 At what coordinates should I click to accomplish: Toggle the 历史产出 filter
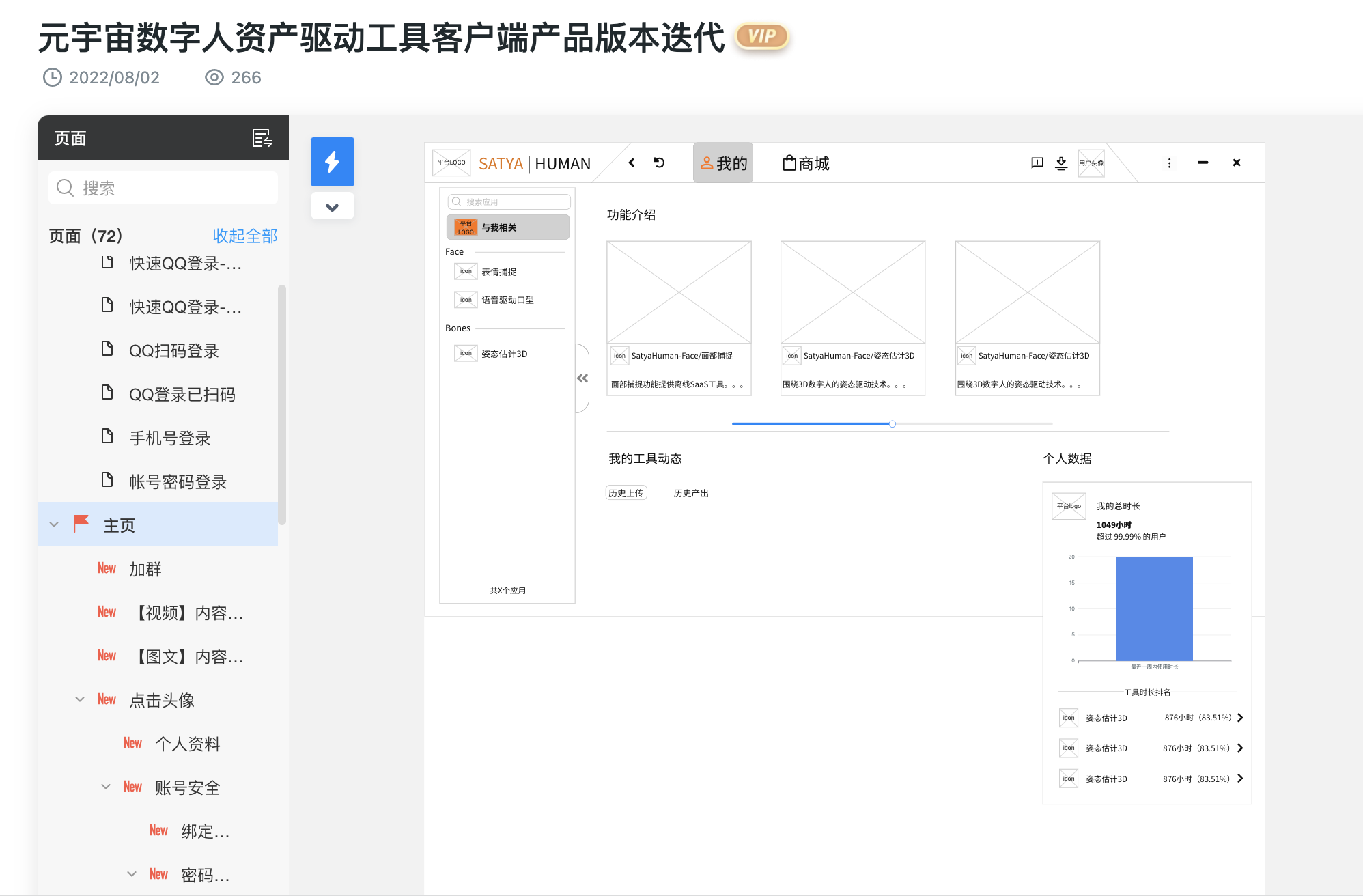[691, 493]
